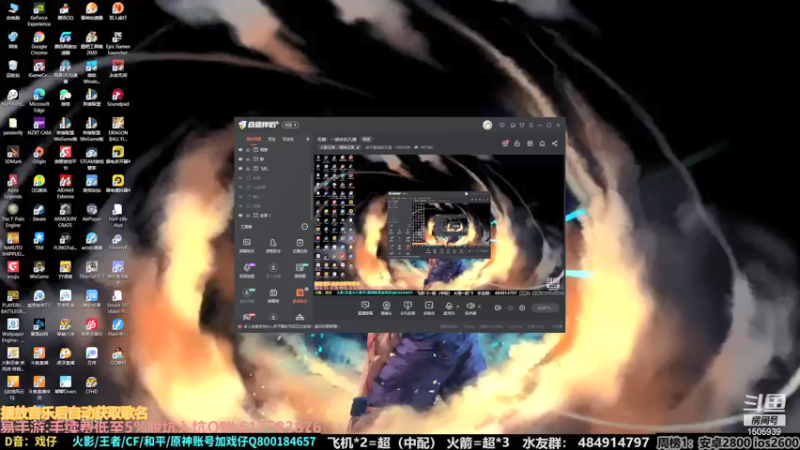The height and width of the screenshot is (450, 800).
Task: Open WeGame desktop shortcut
Action: click(39, 270)
